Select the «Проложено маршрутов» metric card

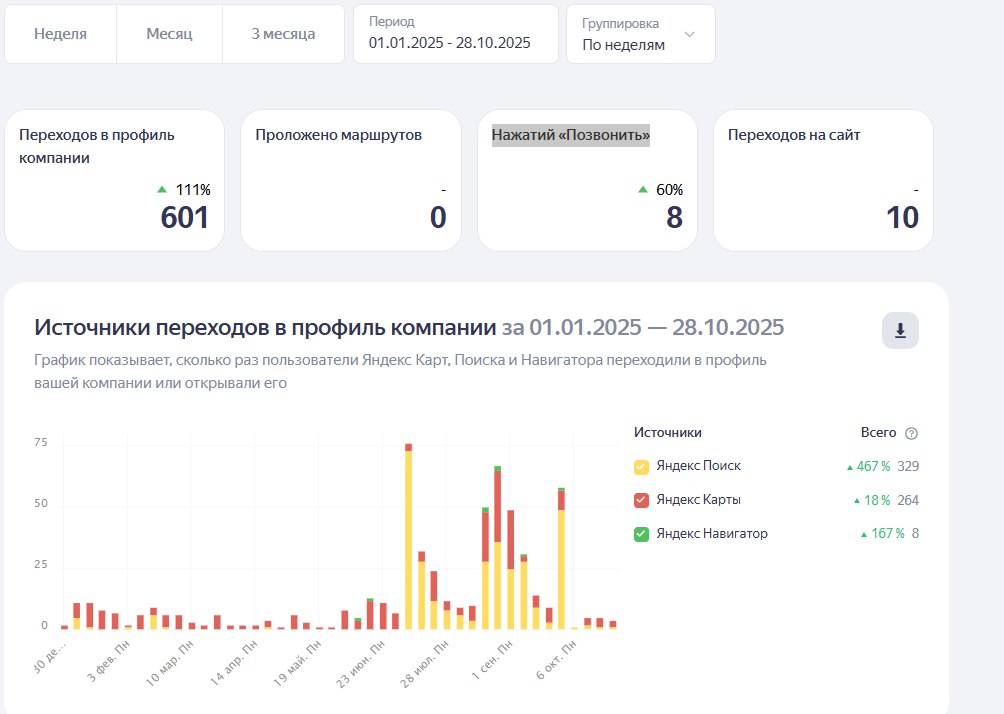point(350,180)
